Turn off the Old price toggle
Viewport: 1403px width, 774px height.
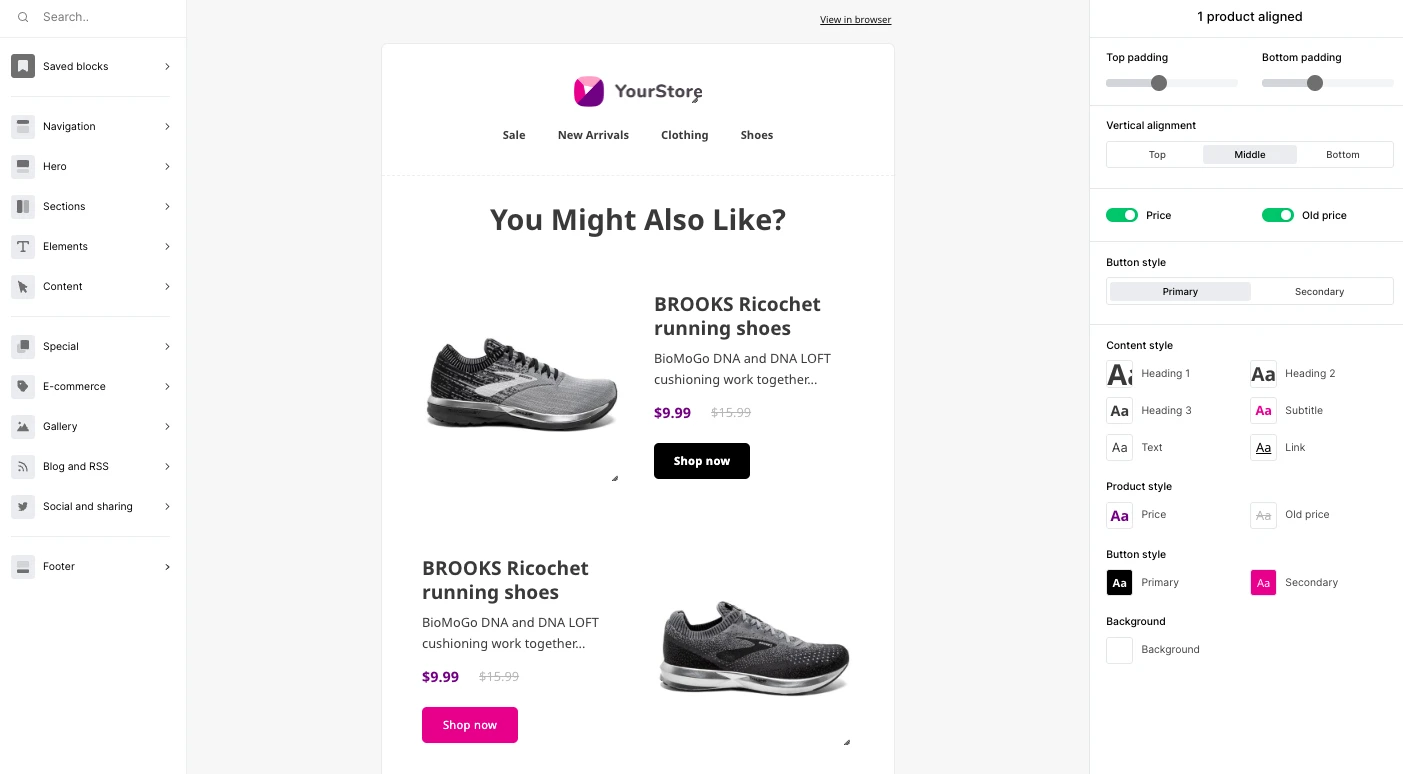pyautogui.click(x=1277, y=215)
